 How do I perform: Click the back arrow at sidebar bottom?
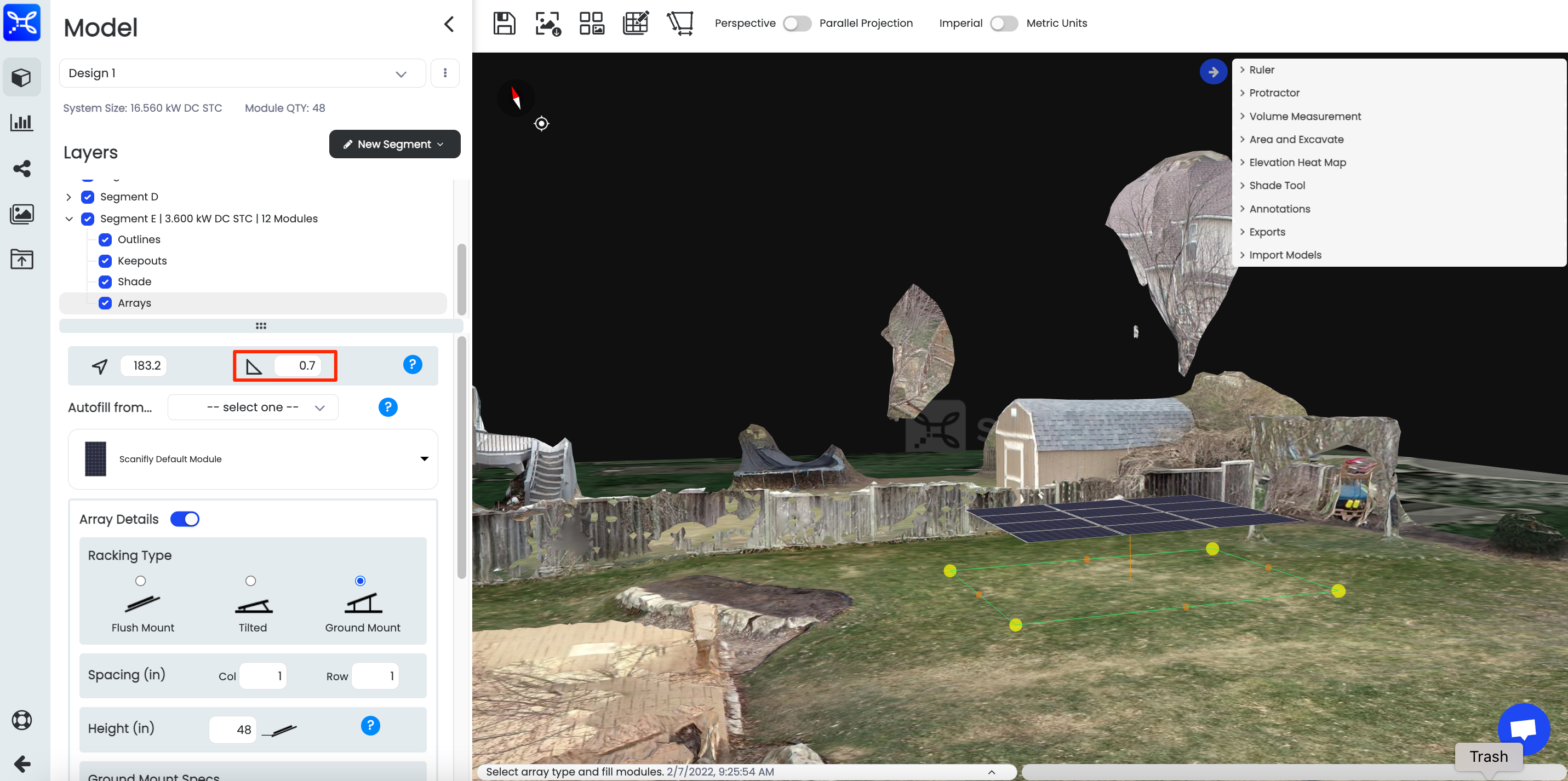(x=22, y=764)
